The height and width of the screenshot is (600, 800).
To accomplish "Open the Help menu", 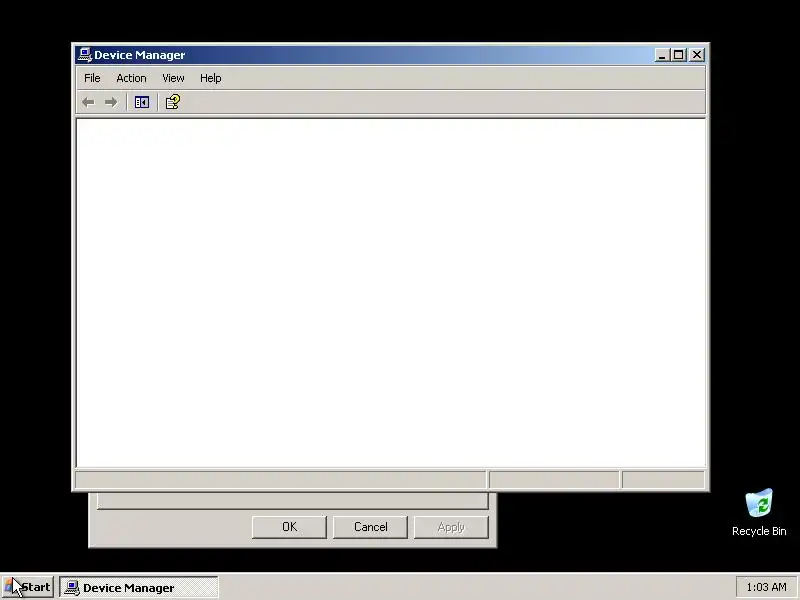I will [x=210, y=78].
